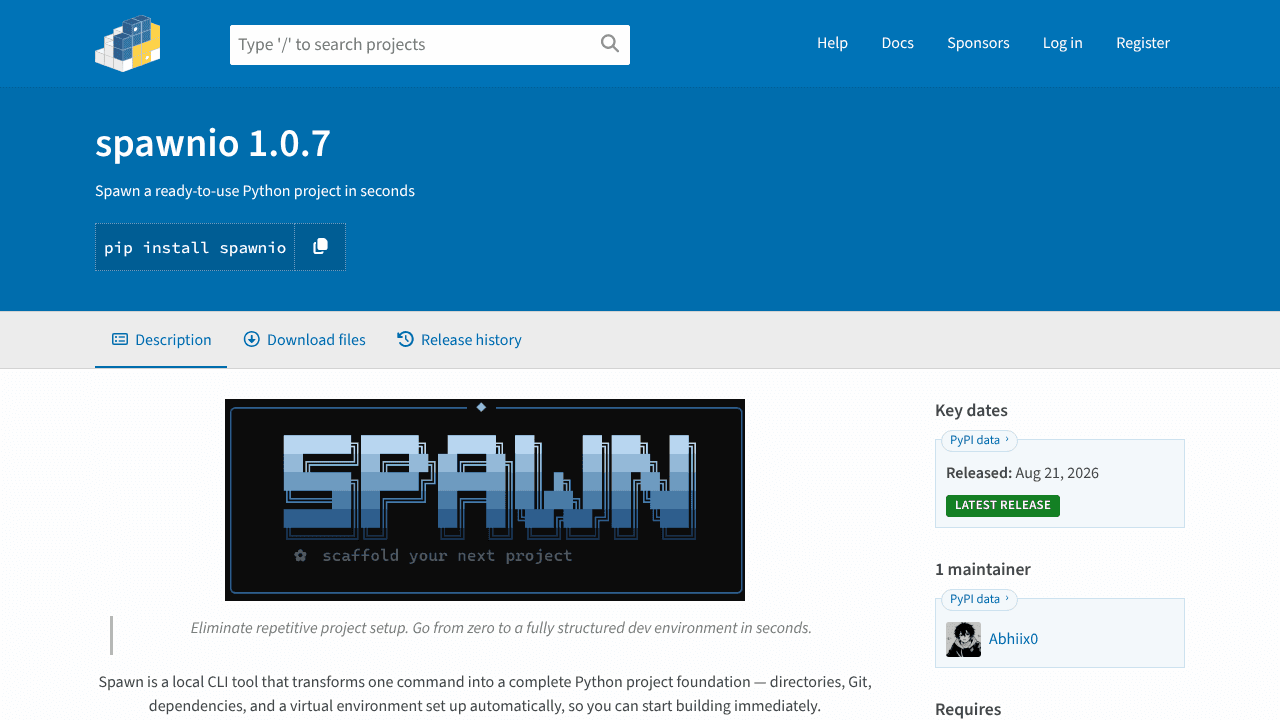1280x720 pixels.
Task: Focus the search projects input field
Action: pyautogui.click(x=430, y=45)
